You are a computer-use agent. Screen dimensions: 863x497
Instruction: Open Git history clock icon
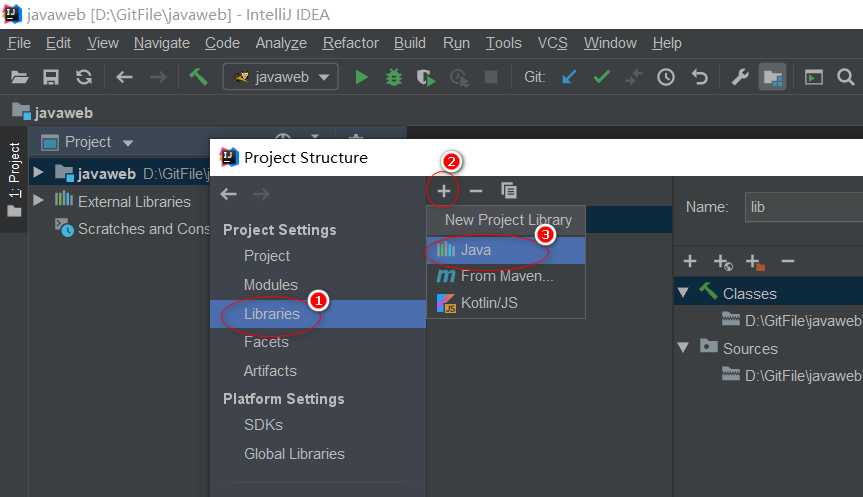pos(666,77)
